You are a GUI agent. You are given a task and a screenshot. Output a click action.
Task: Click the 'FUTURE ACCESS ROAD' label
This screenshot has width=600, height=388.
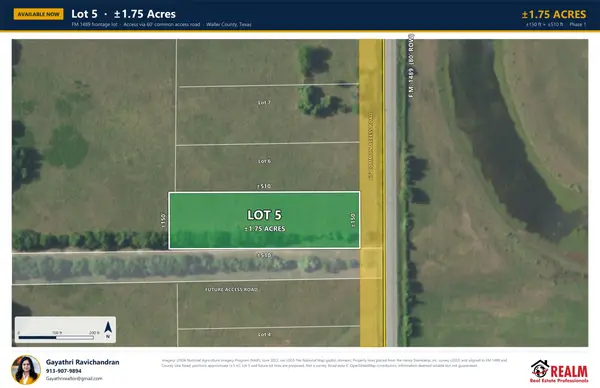232,290
